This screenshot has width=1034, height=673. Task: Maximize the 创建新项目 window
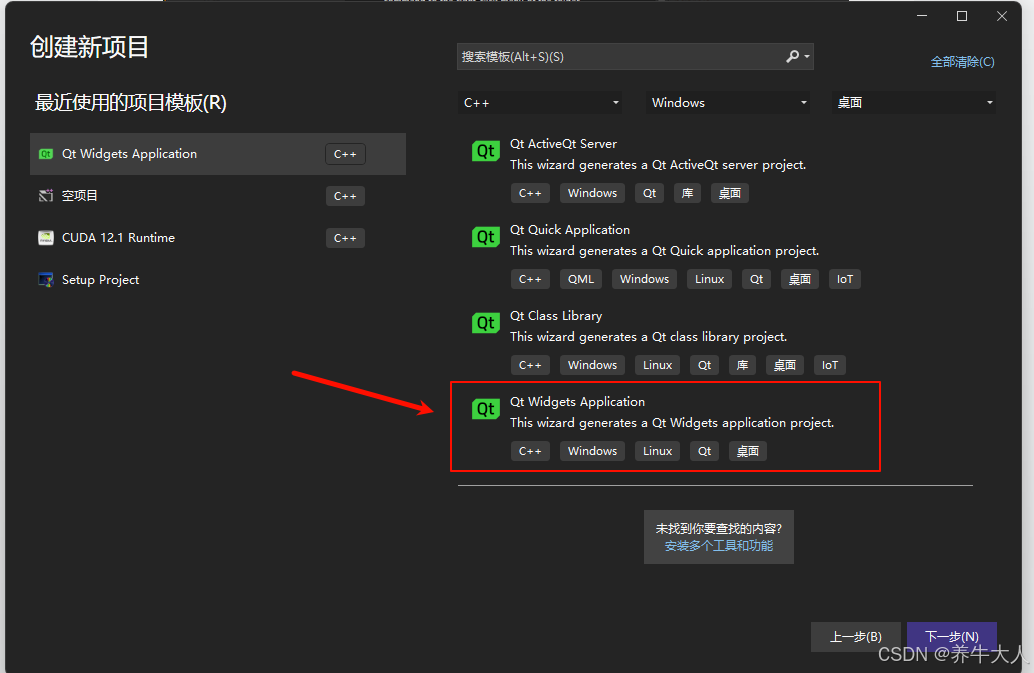click(962, 16)
